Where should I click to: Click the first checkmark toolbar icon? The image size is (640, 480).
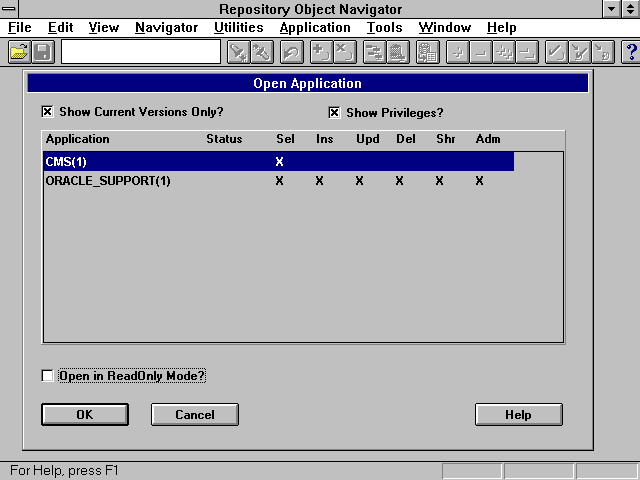tap(556, 52)
